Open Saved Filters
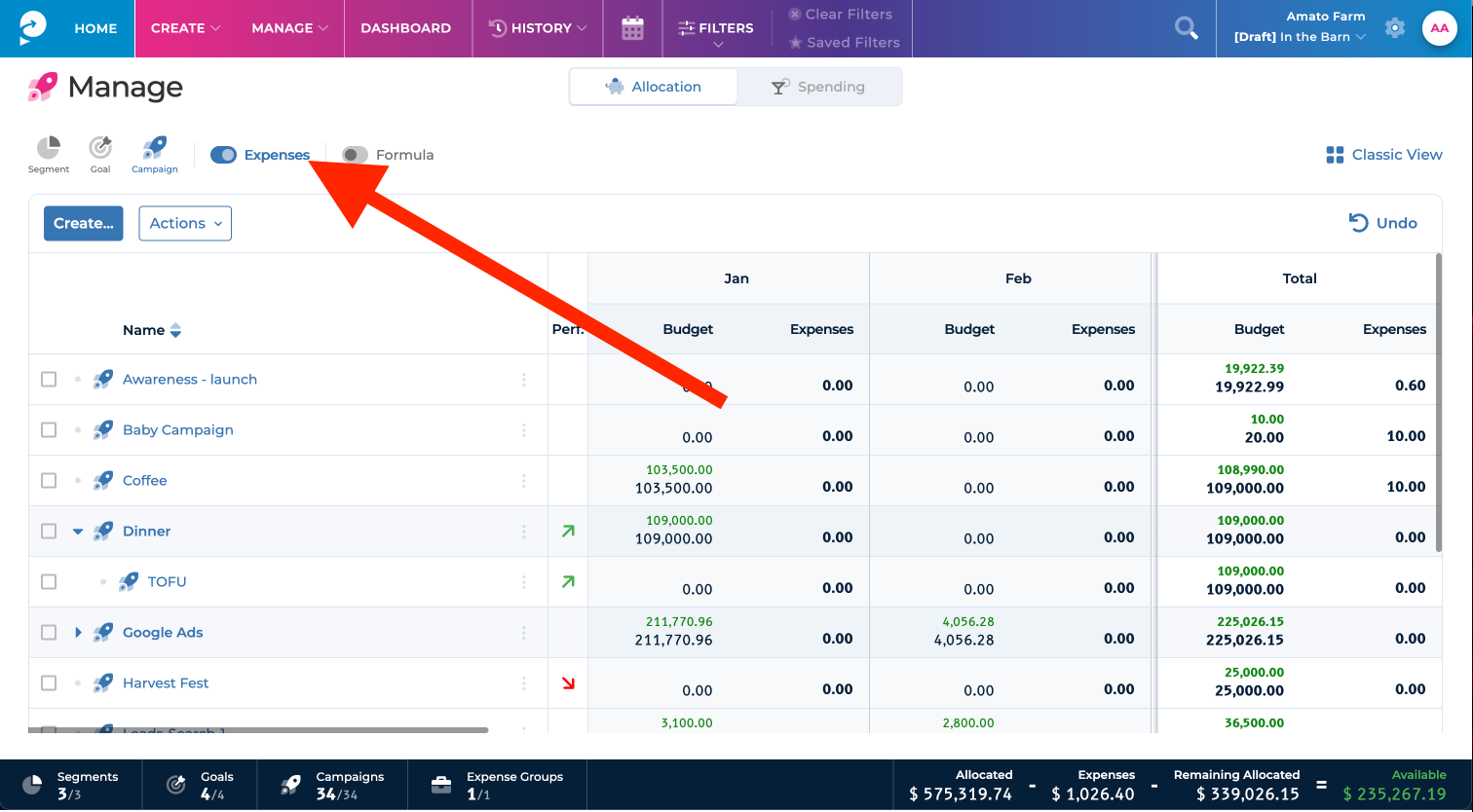This screenshot has height=812, width=1473. pos(845,43)
